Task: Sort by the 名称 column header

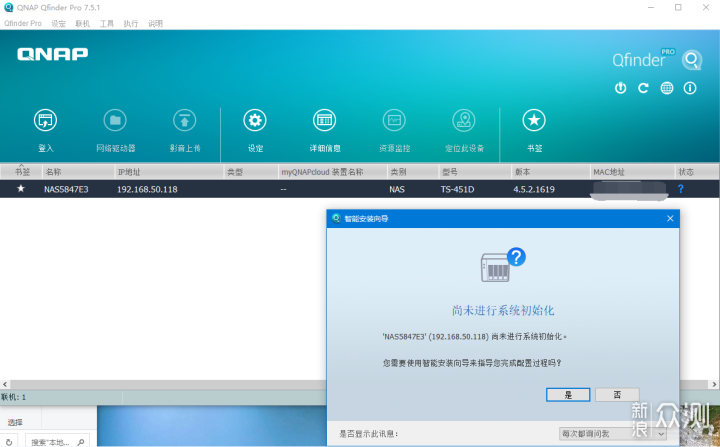Action: pyautogui.click(x=78, y=172)
